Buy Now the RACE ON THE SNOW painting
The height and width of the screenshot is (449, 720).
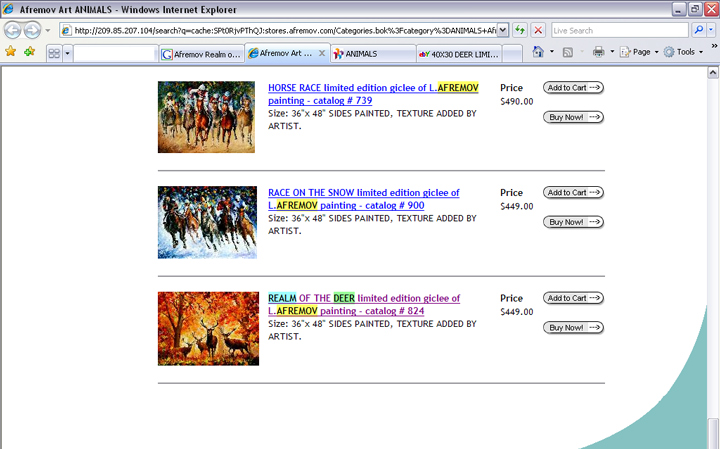[x=573, y=222]
